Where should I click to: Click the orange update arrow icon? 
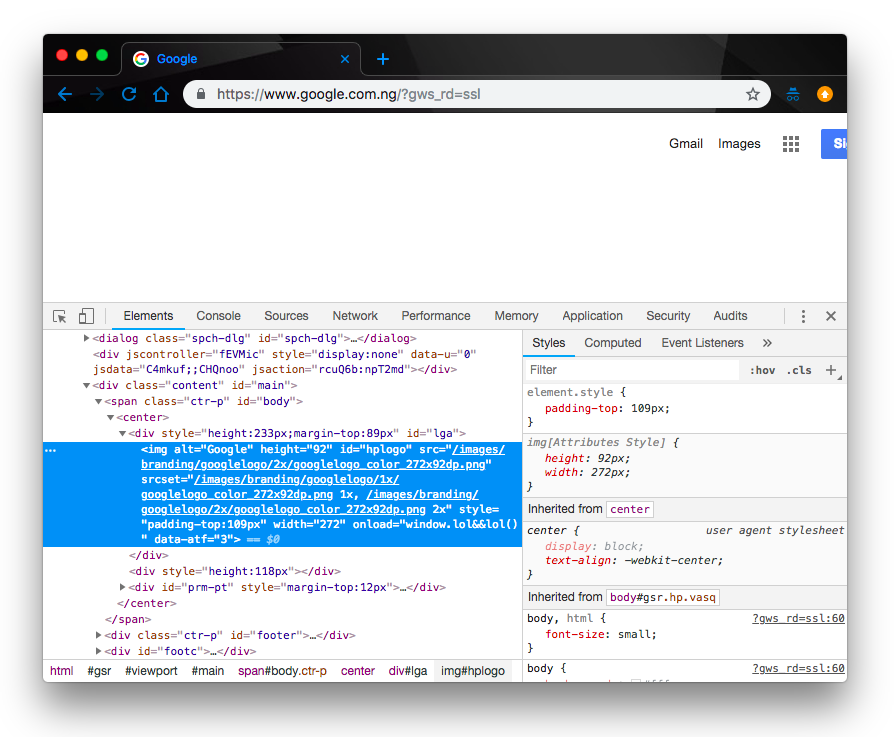(824, 94)
